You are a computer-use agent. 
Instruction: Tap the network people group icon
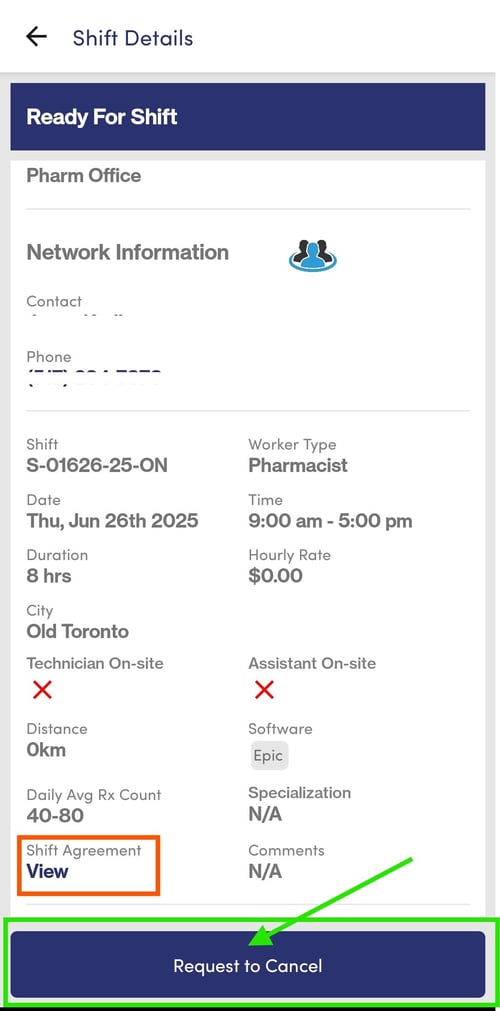[x=313, y=254]
